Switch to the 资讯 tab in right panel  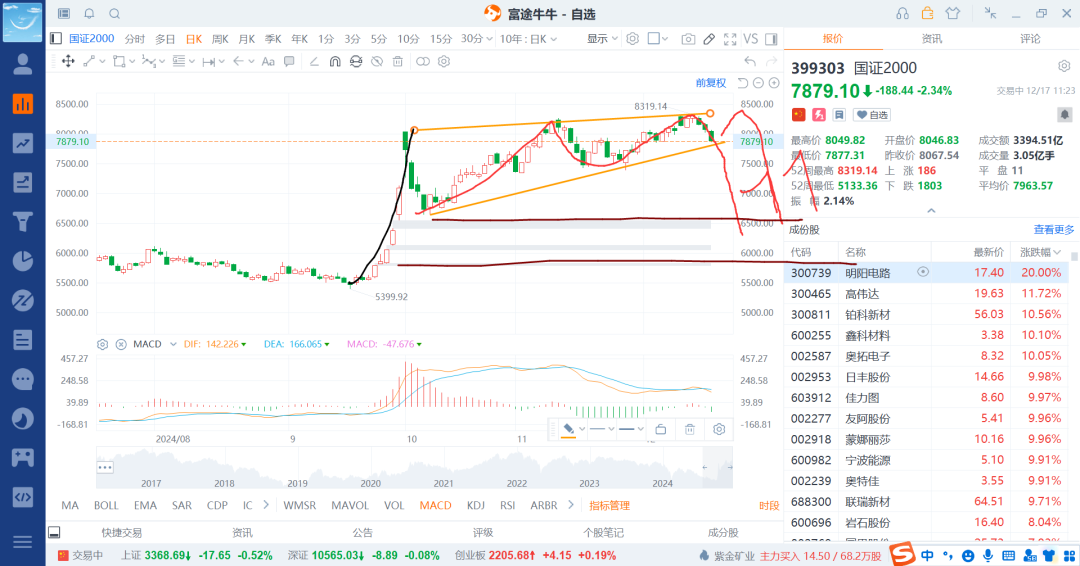click(932, 39)
